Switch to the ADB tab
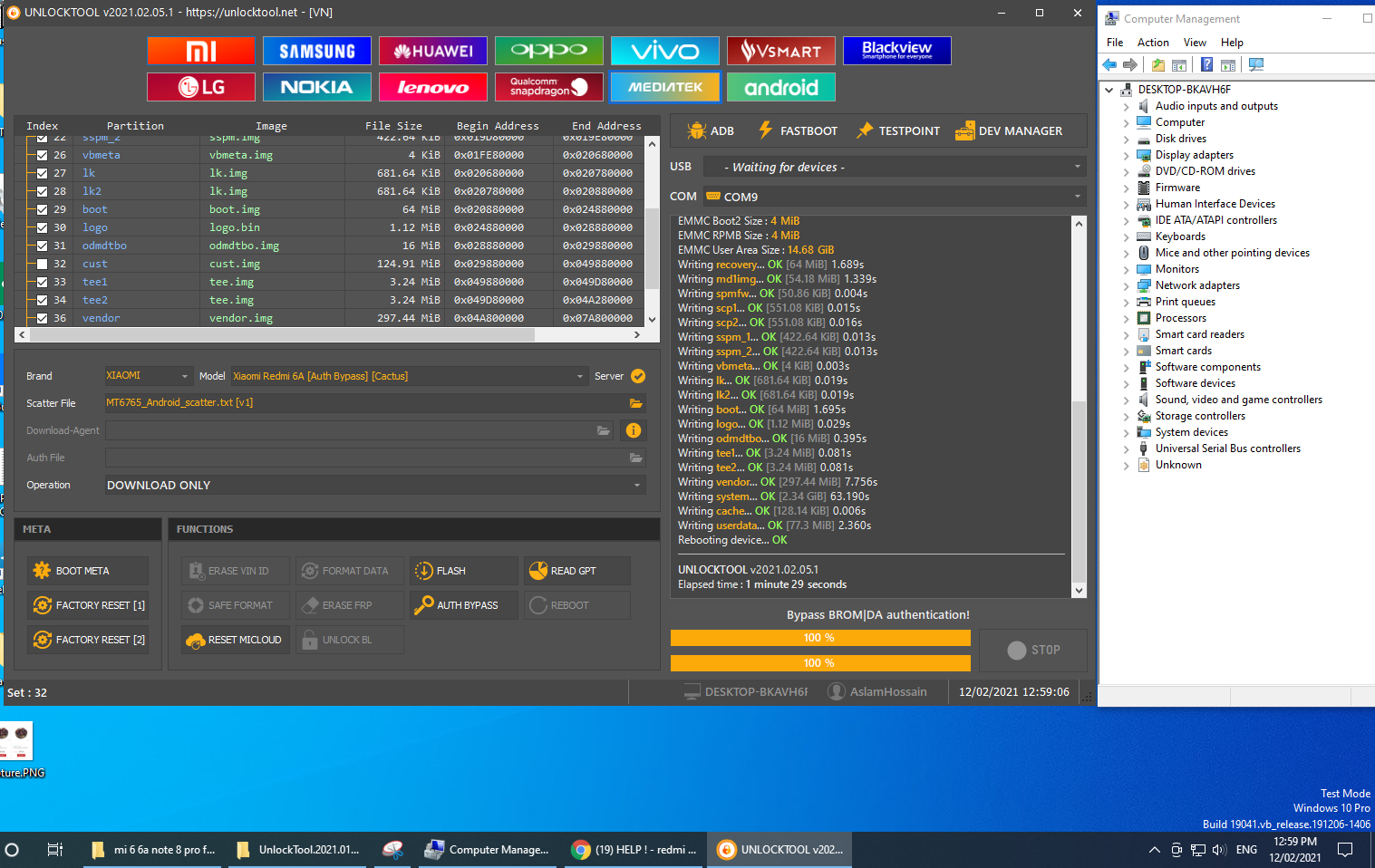The width and height of the screenshot is (1375, 868). coord(711,130)
